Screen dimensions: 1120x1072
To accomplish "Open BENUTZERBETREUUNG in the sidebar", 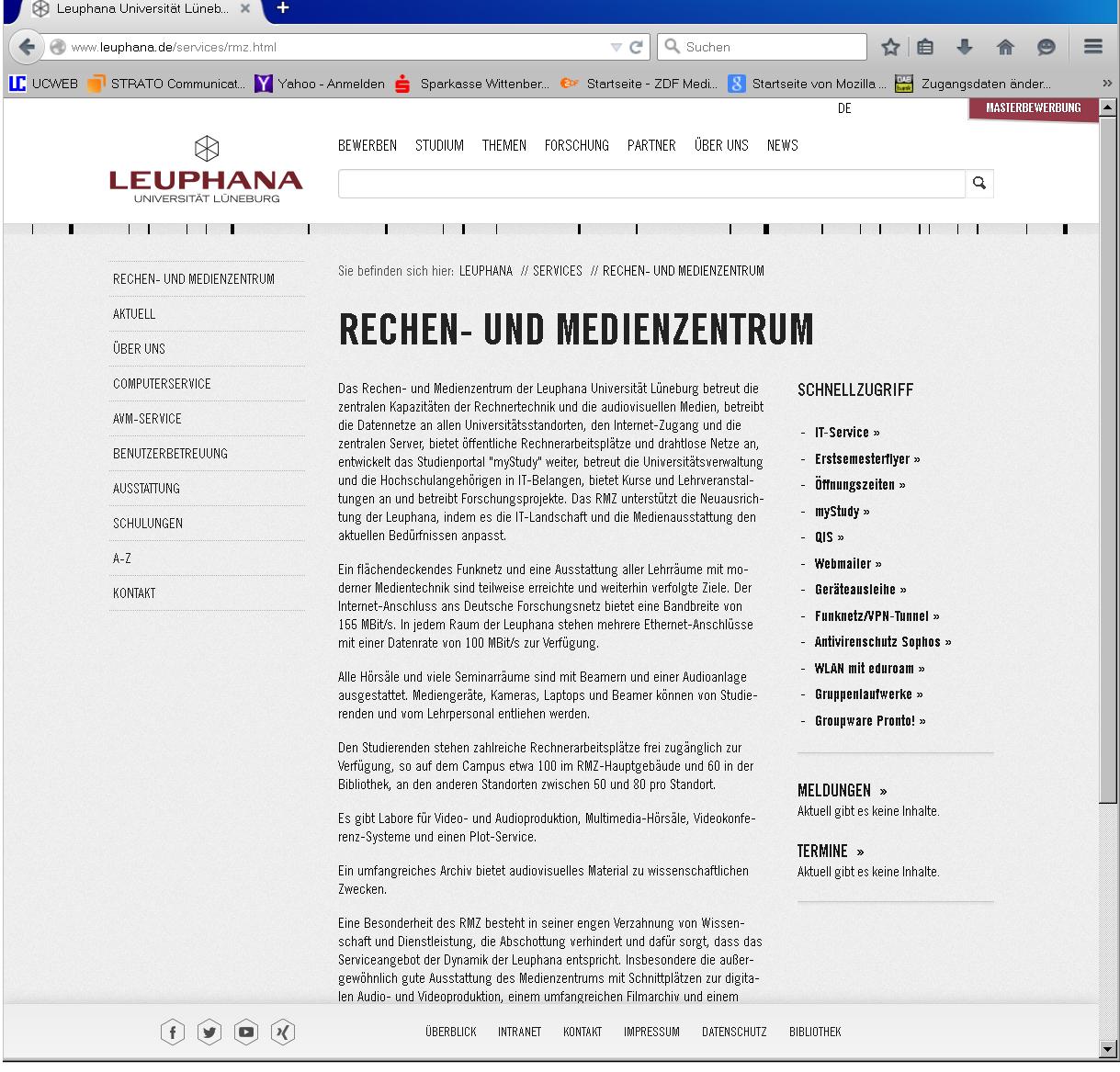I will point(170,454).
